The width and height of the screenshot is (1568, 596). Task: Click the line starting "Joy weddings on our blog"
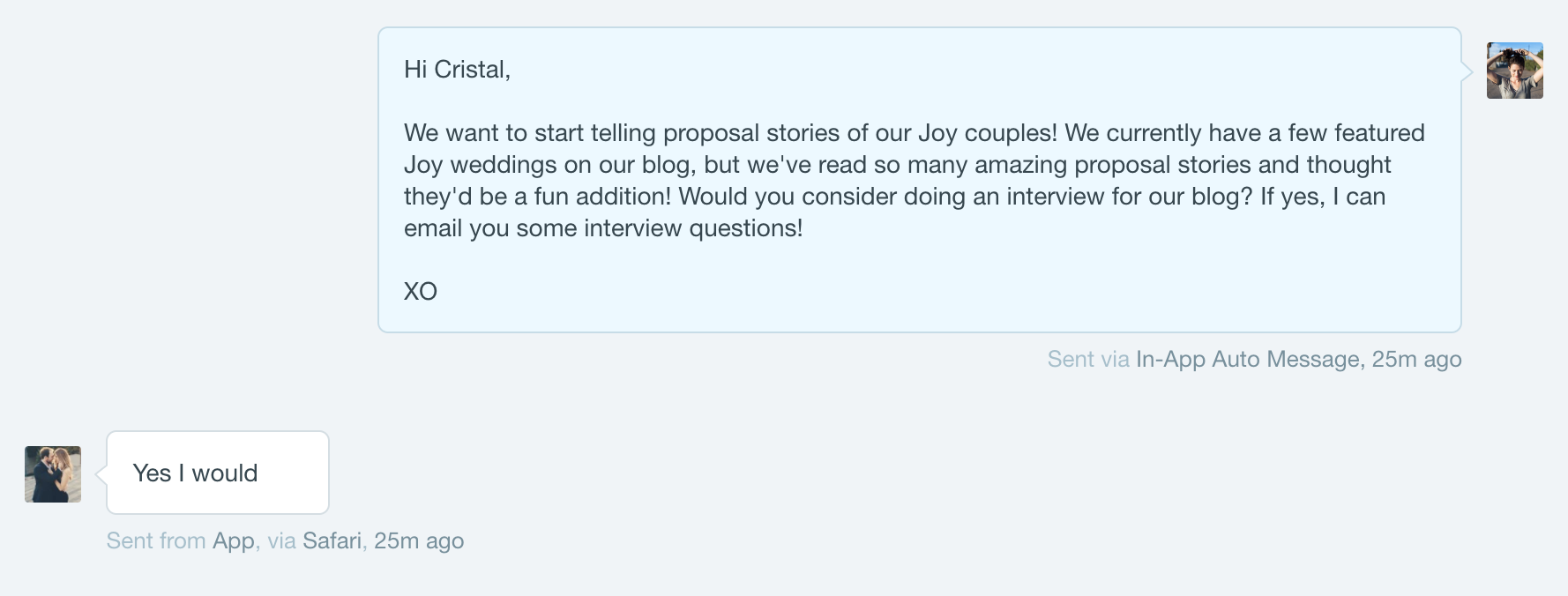(897, 165)
